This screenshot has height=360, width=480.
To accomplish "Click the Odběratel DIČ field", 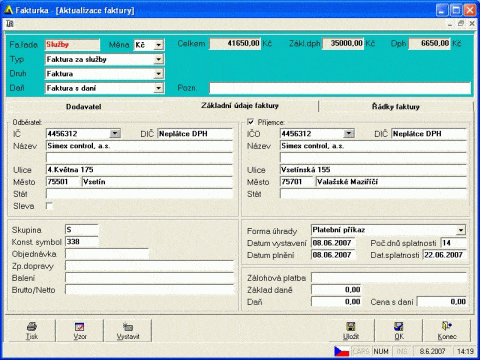I will click(x=195, y=134).
